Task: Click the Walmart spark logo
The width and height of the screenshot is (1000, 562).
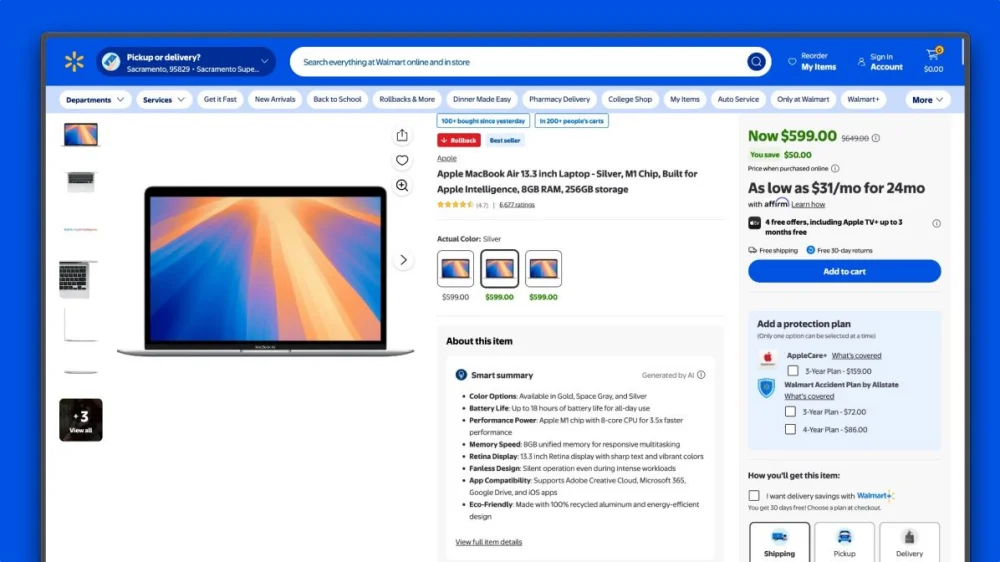Action: pos(74,62)
